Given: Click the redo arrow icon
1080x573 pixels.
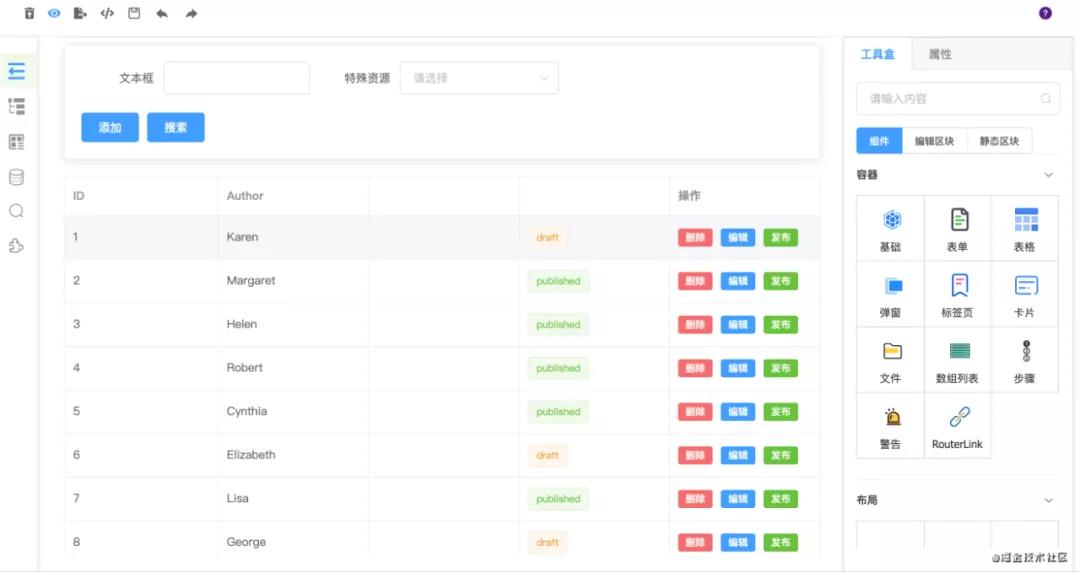Looking at the screenshot, I should (x=191, y=13).
